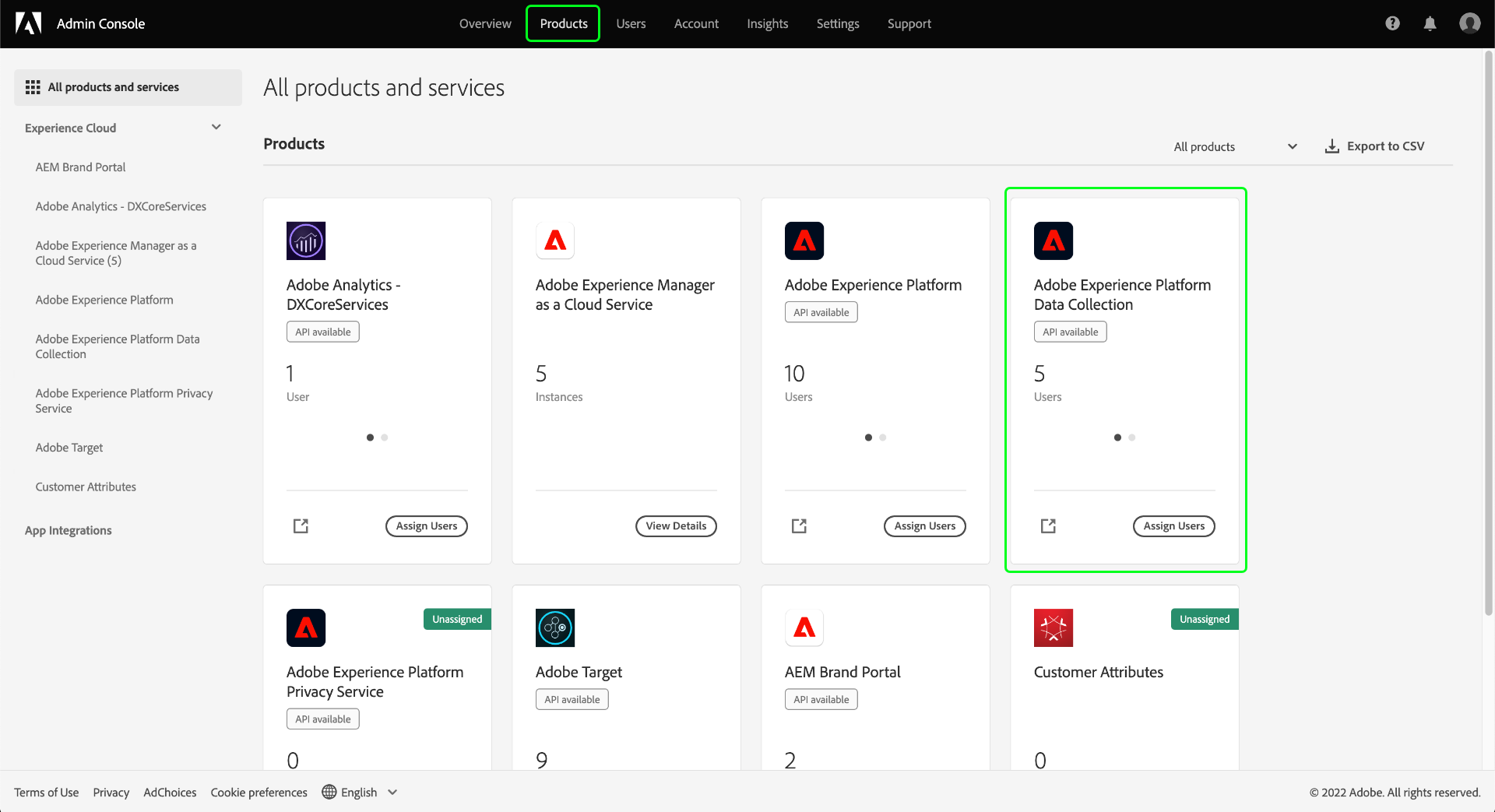
Task: Open the English language dropdown
Action: 360,792
